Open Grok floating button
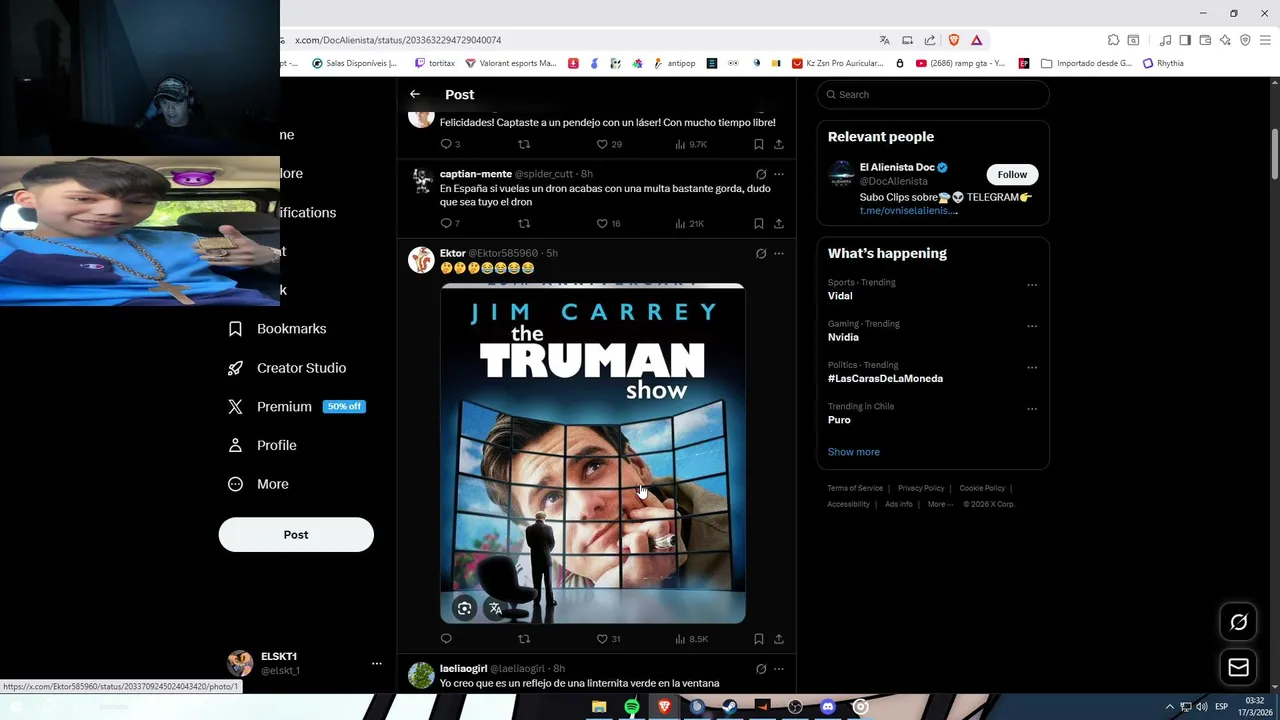 (x=1238, y=622)
